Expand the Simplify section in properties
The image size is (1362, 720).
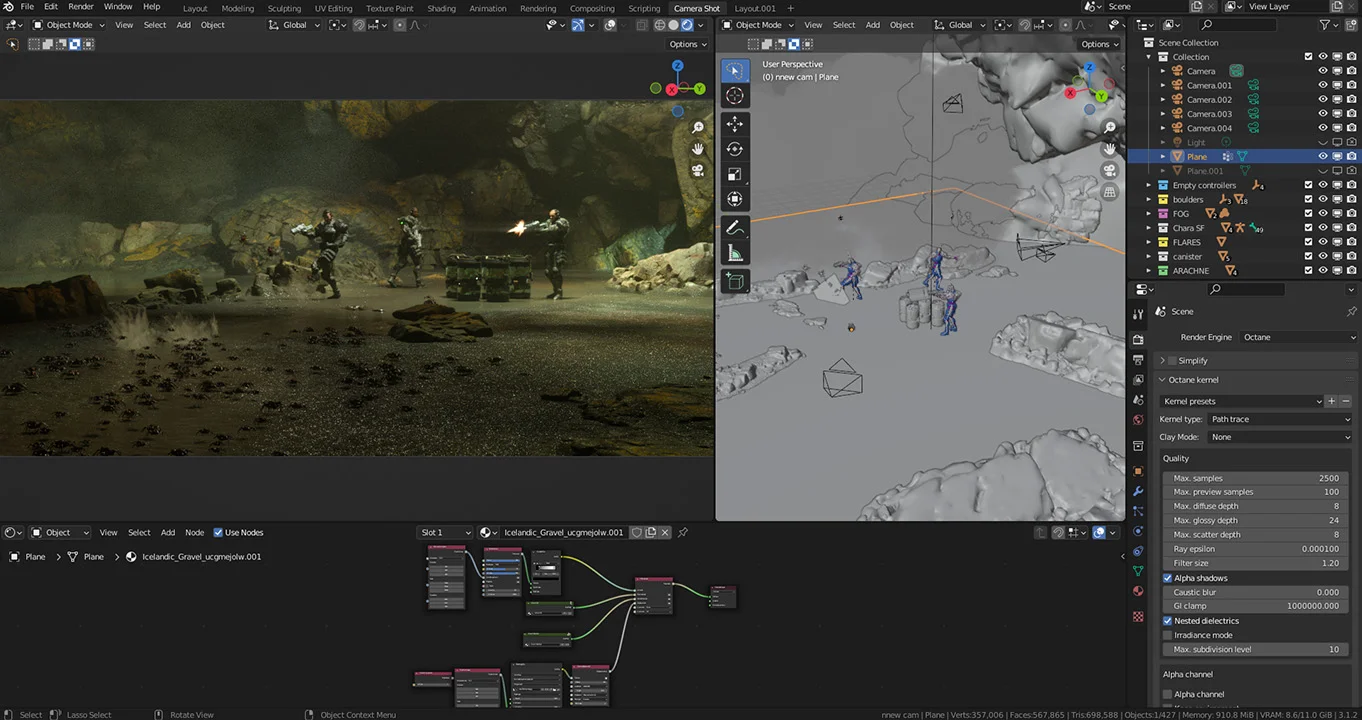coord(1163,360)
